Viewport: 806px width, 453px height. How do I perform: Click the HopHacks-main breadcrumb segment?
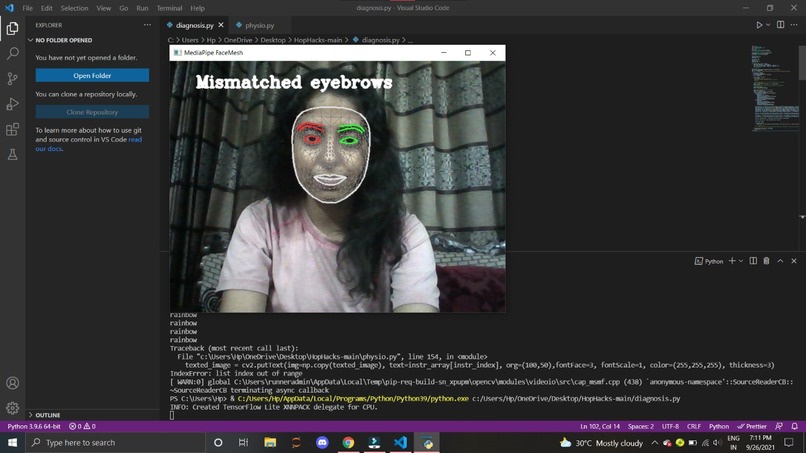[318, 40]
